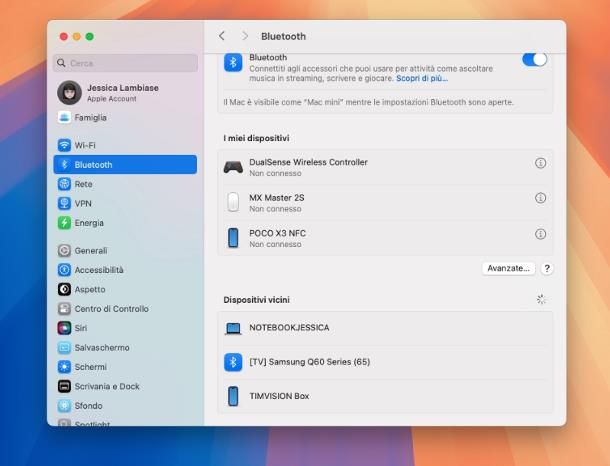
Task: Open Centro di Controllo settings
Action: coord(125,309)
